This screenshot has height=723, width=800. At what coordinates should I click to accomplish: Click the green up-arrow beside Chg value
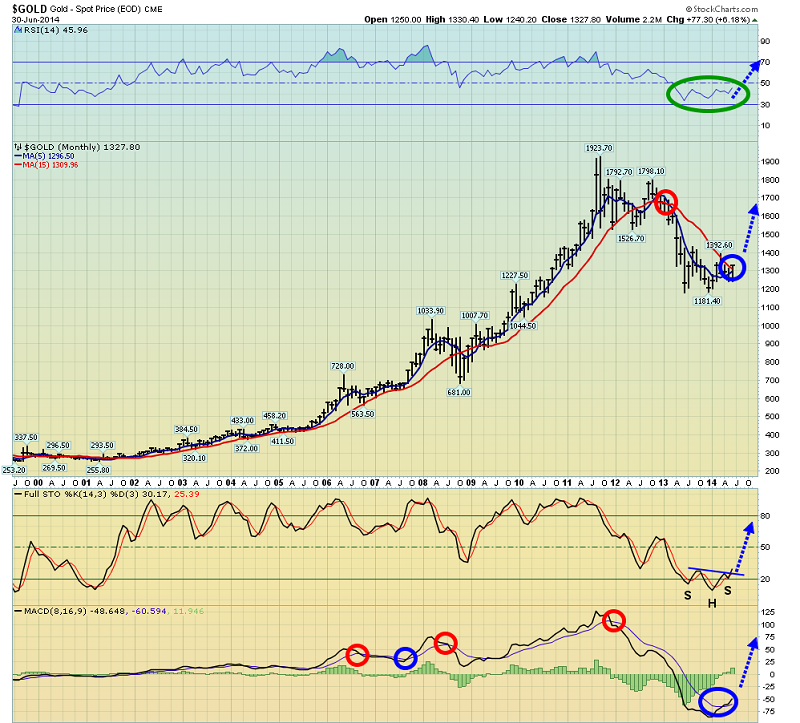(x=755, y=20)
